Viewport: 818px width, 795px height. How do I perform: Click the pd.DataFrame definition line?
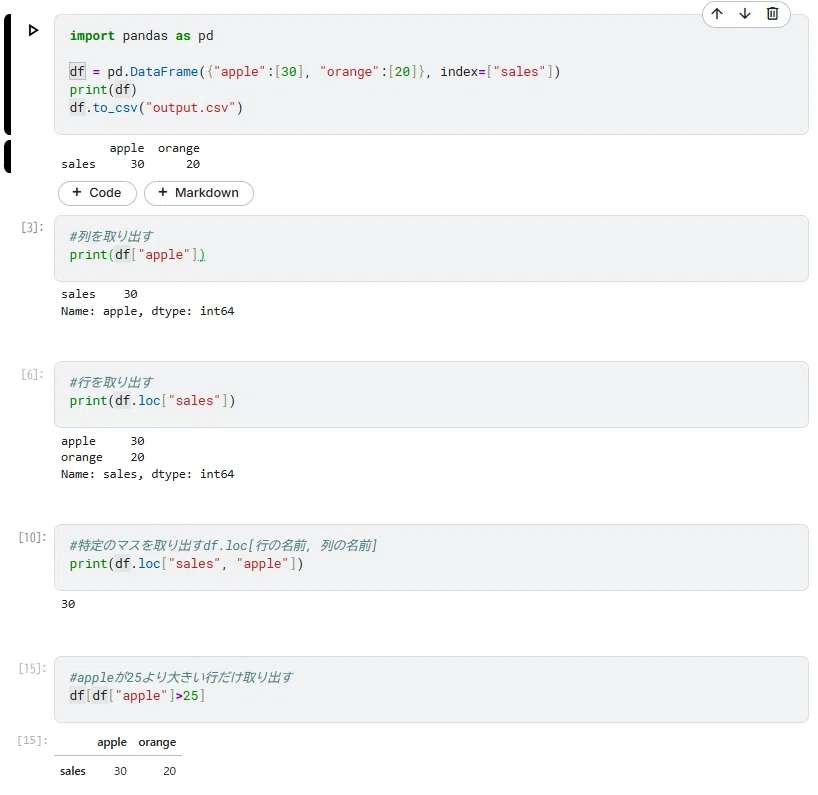(x=315, y=71)
